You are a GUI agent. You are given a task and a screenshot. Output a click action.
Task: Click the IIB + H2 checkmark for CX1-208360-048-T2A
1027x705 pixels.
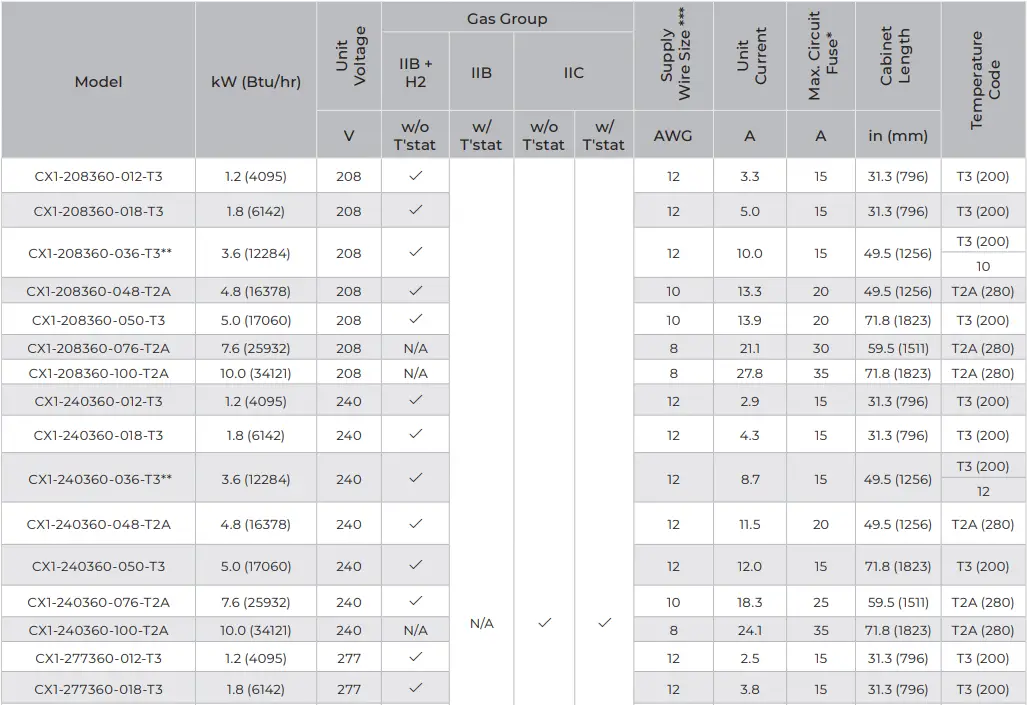coord(415,290)
